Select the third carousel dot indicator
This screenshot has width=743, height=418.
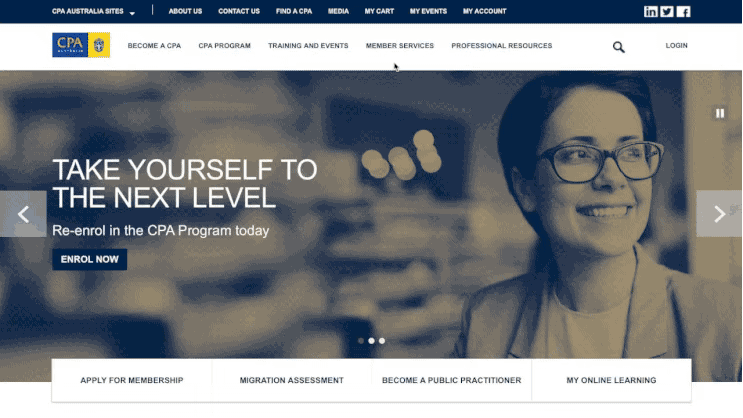point(382,341)
